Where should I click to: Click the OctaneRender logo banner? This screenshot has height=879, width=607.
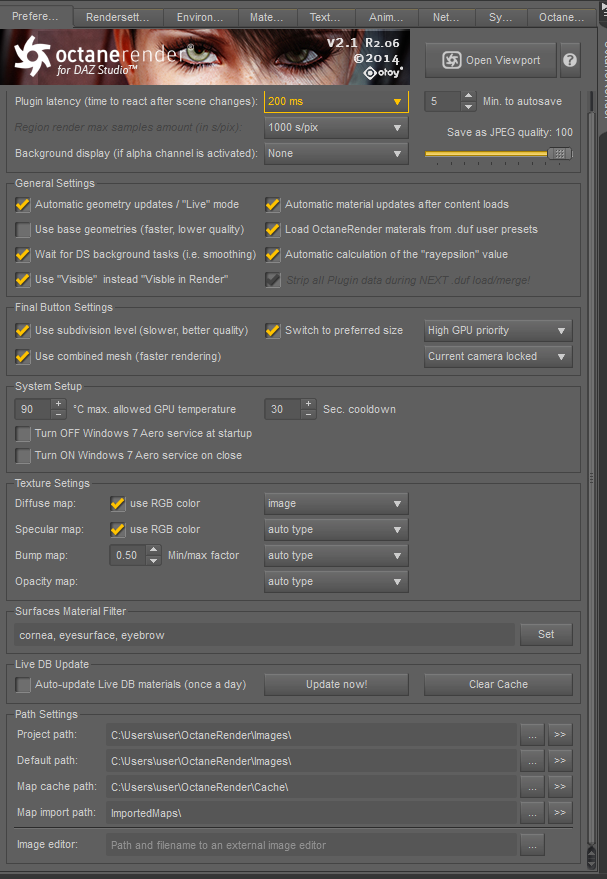click(x=205, y=57)
